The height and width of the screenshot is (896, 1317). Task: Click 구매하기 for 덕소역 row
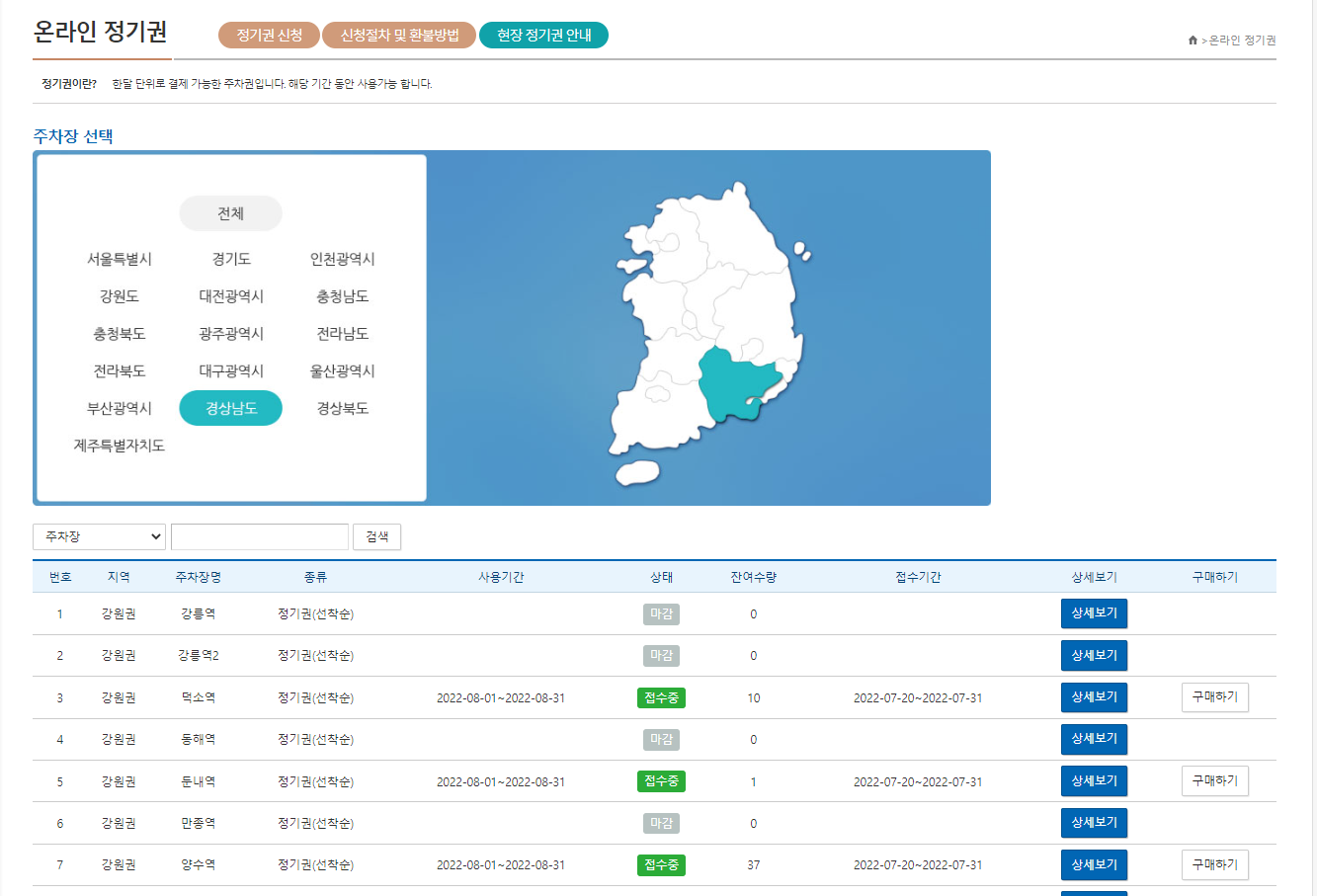tap(1215, 697)
